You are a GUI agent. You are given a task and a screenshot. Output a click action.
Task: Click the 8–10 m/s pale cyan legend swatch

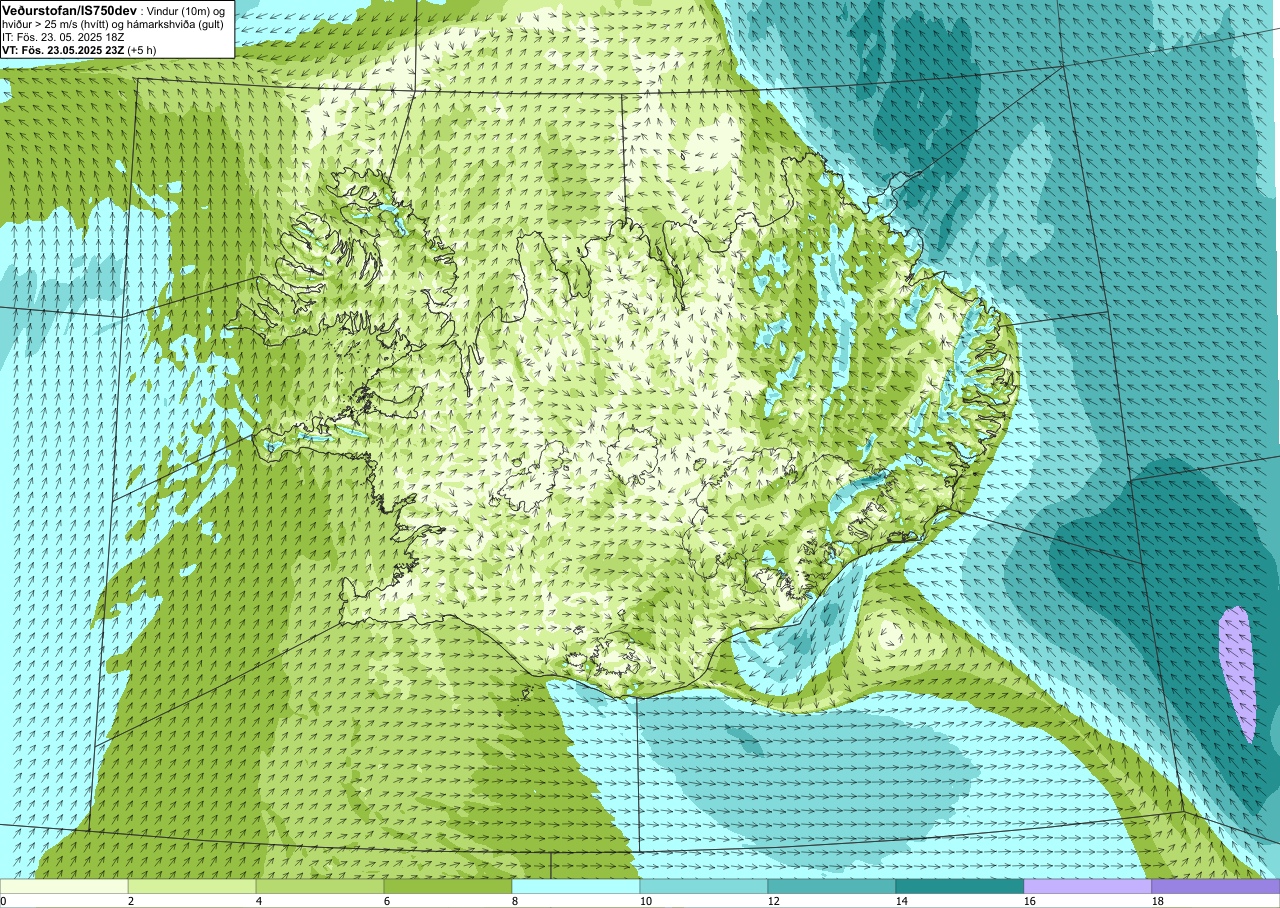point(576,886)
